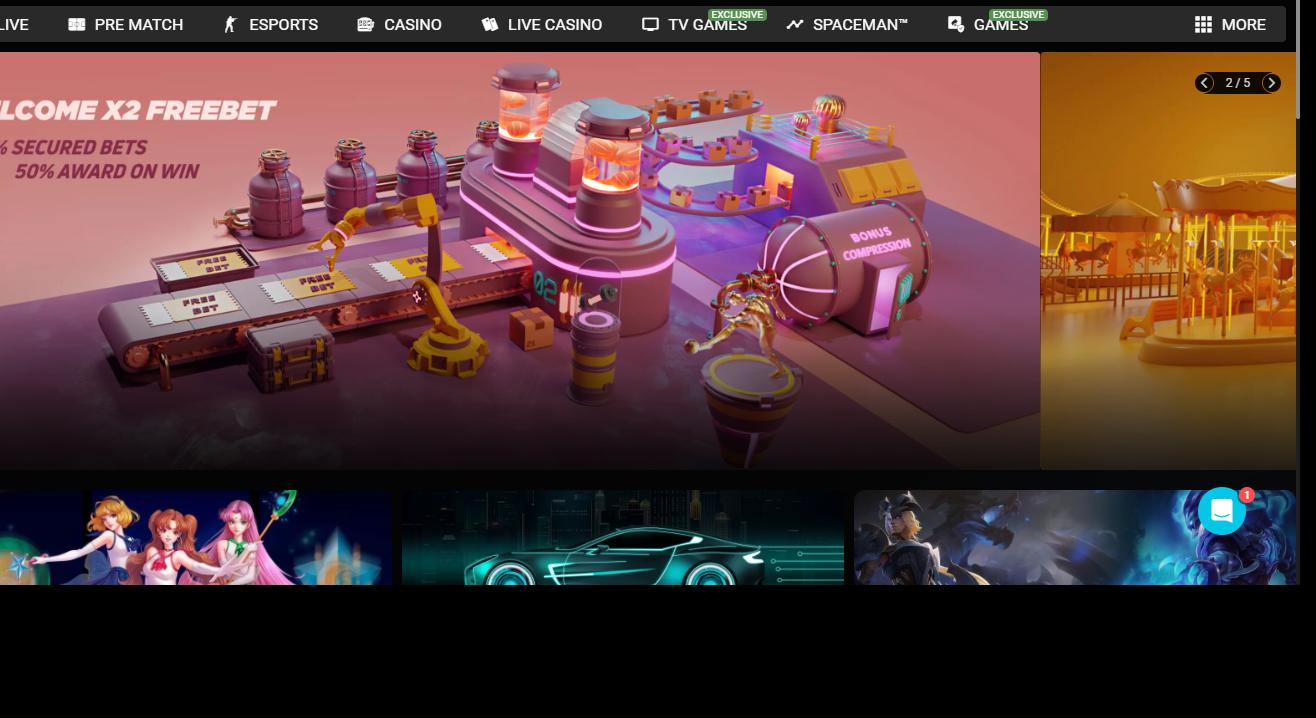
Task: Click the 2 / 5 slide indicator
Action: point(1238,83)
